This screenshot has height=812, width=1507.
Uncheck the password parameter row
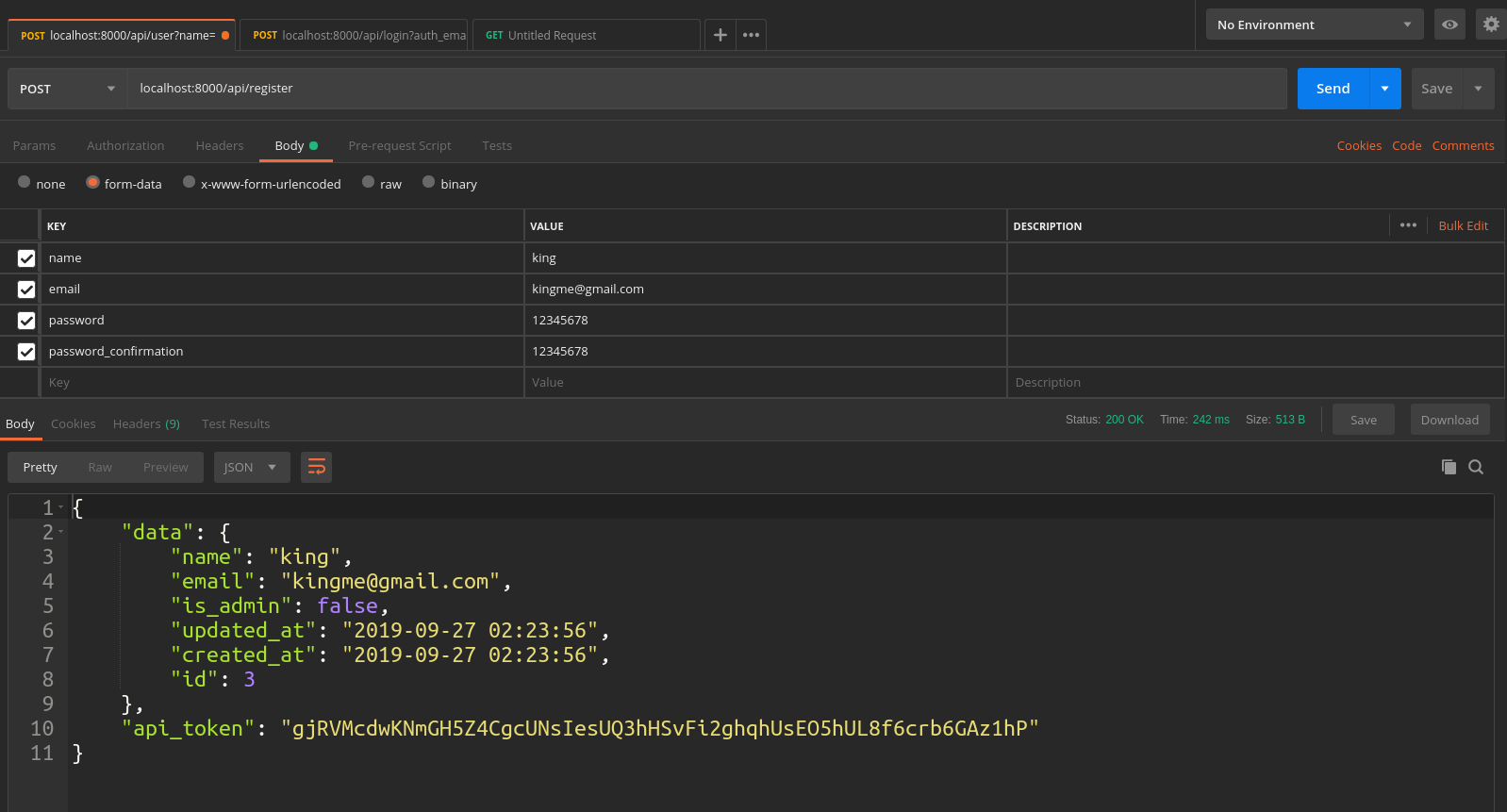[26, 321]
